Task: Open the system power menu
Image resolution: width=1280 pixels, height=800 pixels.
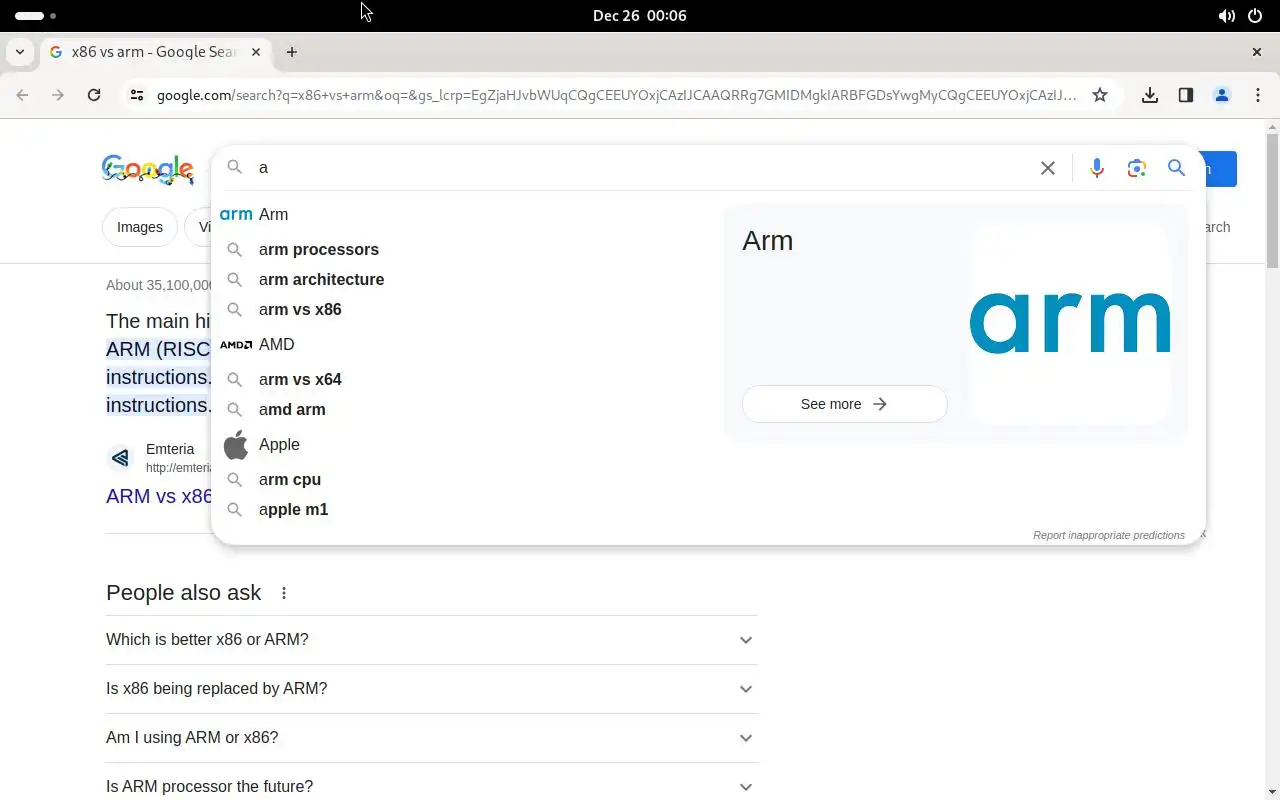Action: [1256, 16]
